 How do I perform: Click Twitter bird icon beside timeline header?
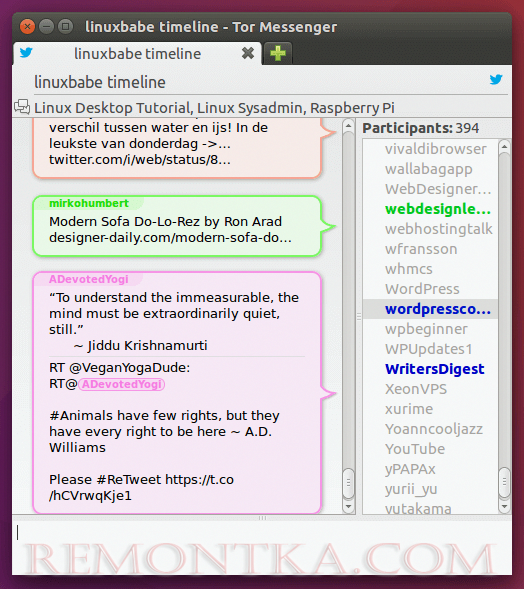pyautogui.click(x=496, y=79)
